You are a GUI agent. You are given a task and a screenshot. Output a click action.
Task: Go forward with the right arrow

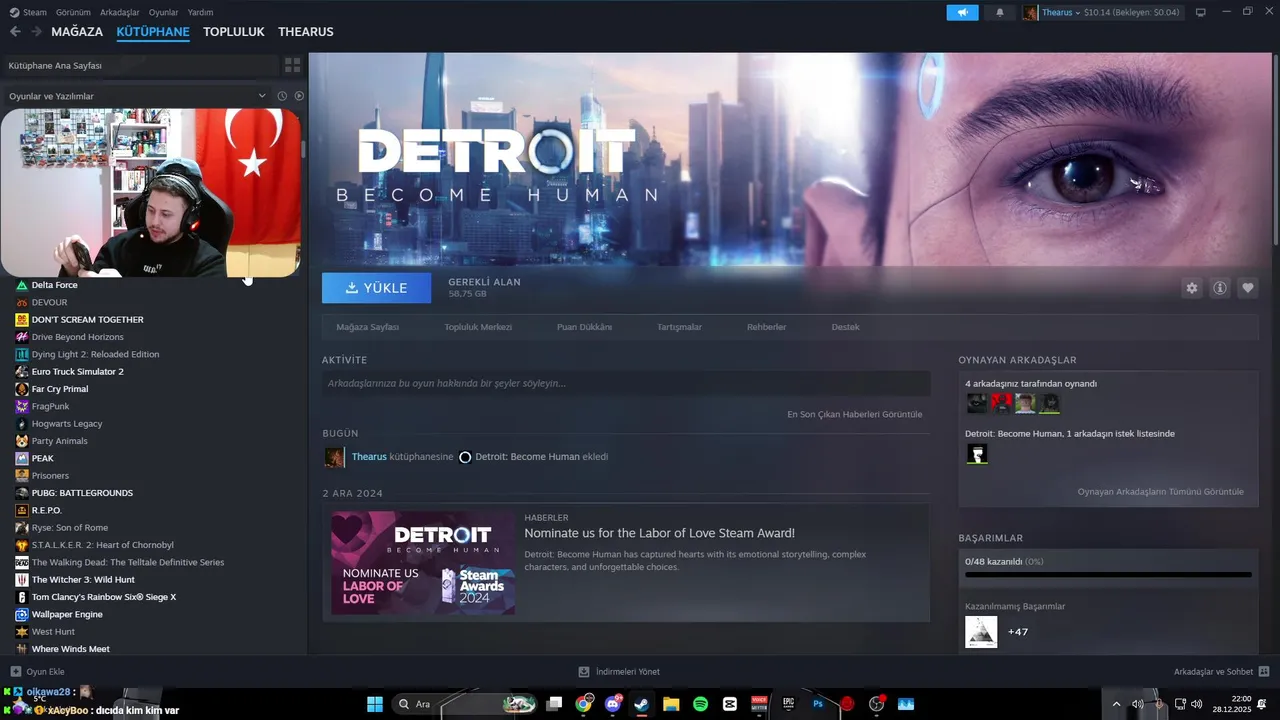[x=37, y=32]
